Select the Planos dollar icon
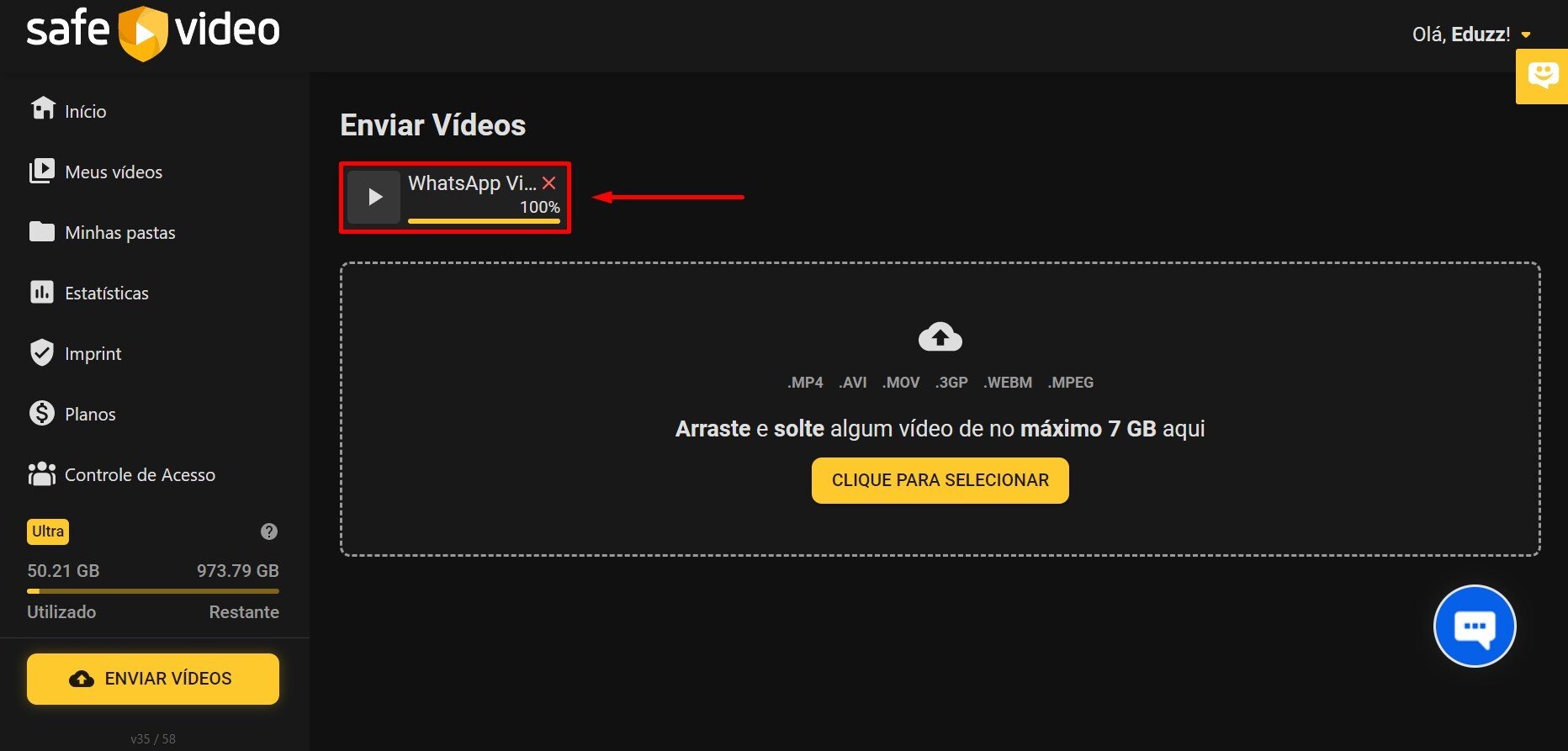Screen dimensions: 1568x751 click(41, 414)
